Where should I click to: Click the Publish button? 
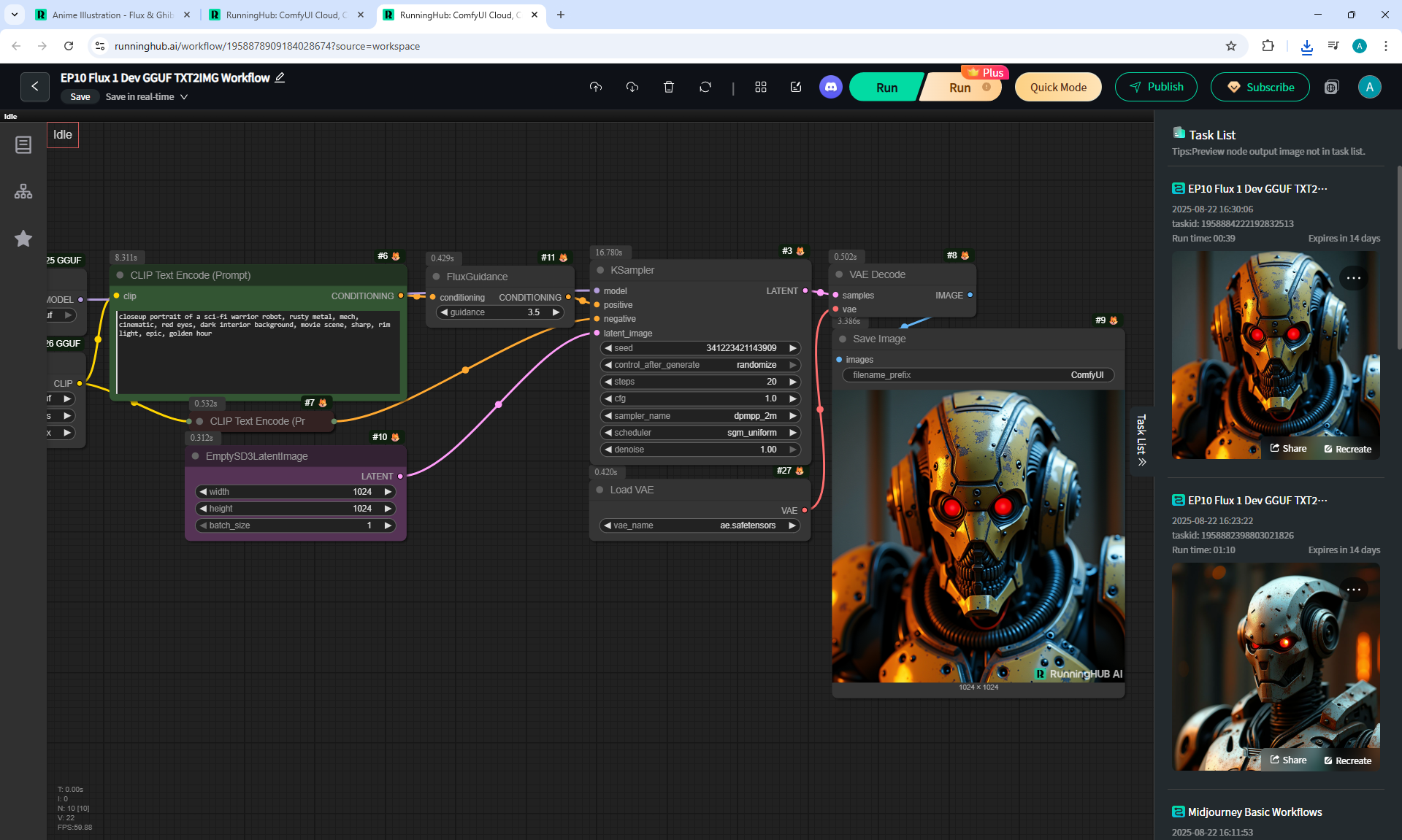[x=1155, y=87]
